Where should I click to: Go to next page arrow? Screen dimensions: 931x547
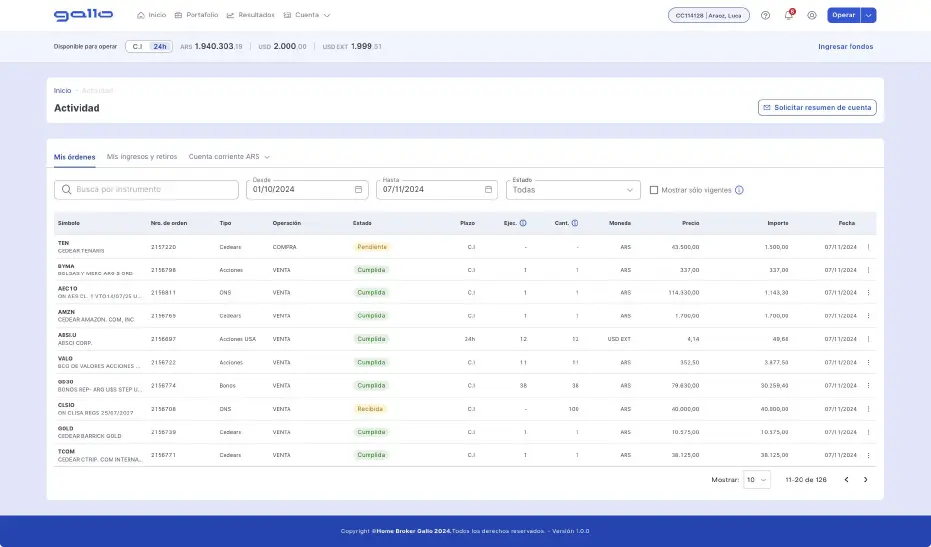[x=865, y=480]
